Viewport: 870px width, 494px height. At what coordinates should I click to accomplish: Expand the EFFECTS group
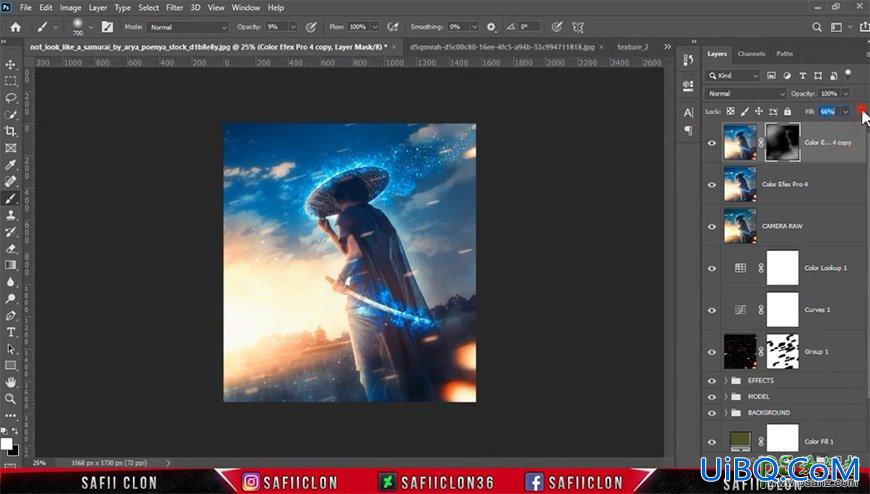click(726, 381)
